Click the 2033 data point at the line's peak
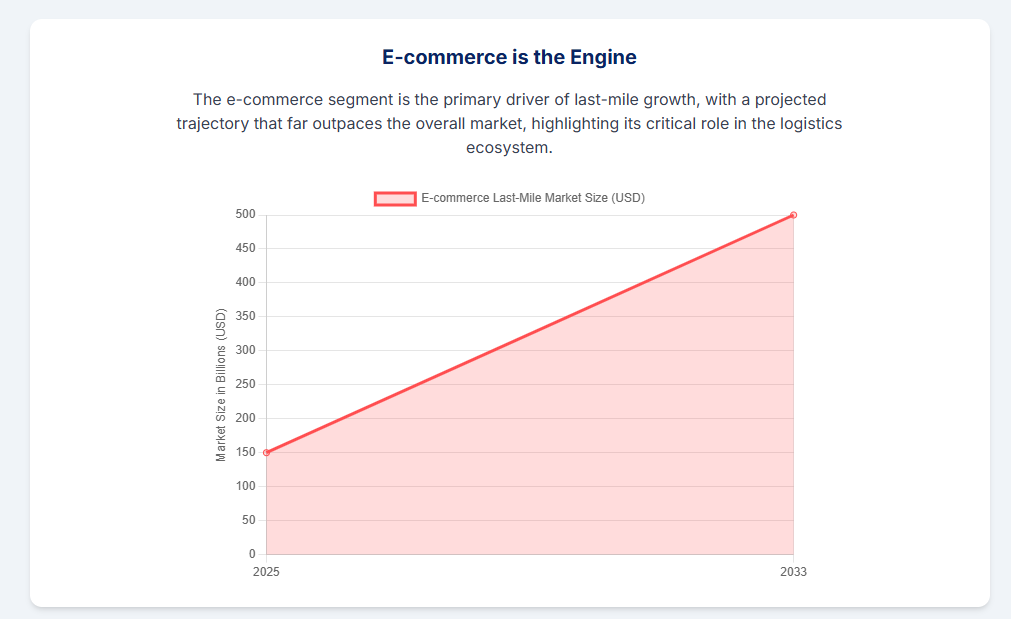 793,215
